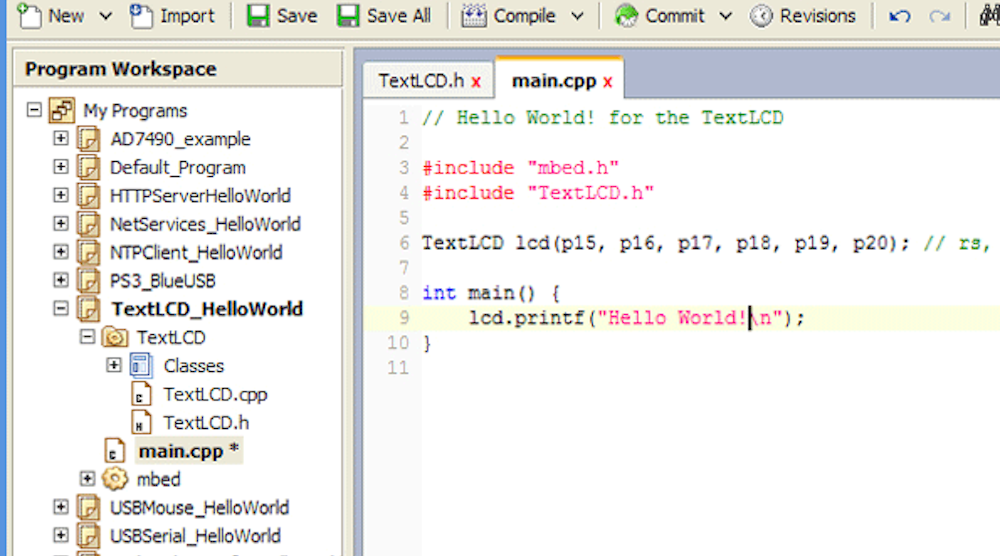1000x556 pixels.
Task: Expand the AD7490_example program
Action: pos(61,139)
